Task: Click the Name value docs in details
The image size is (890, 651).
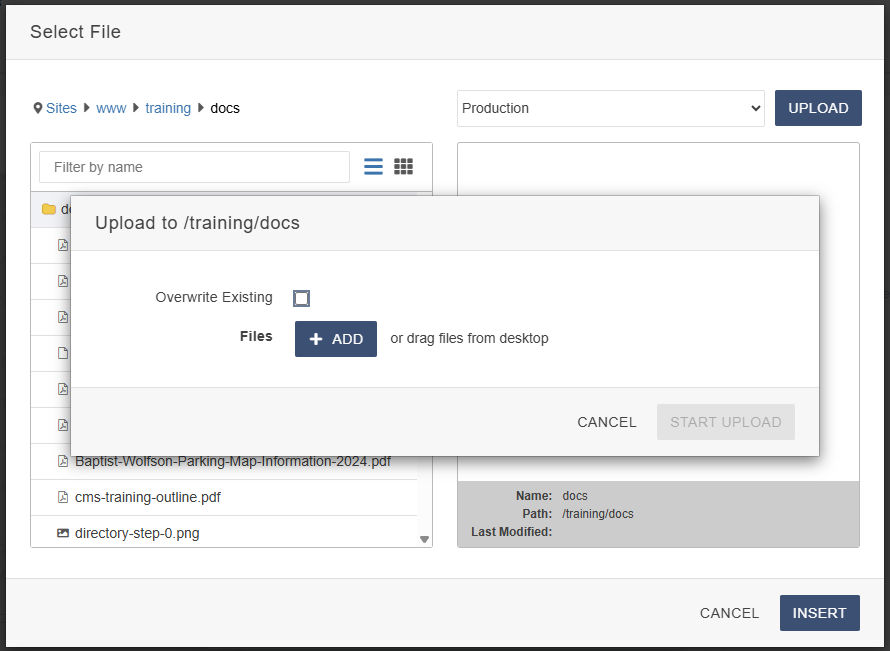Action: (x=575, y=495)
